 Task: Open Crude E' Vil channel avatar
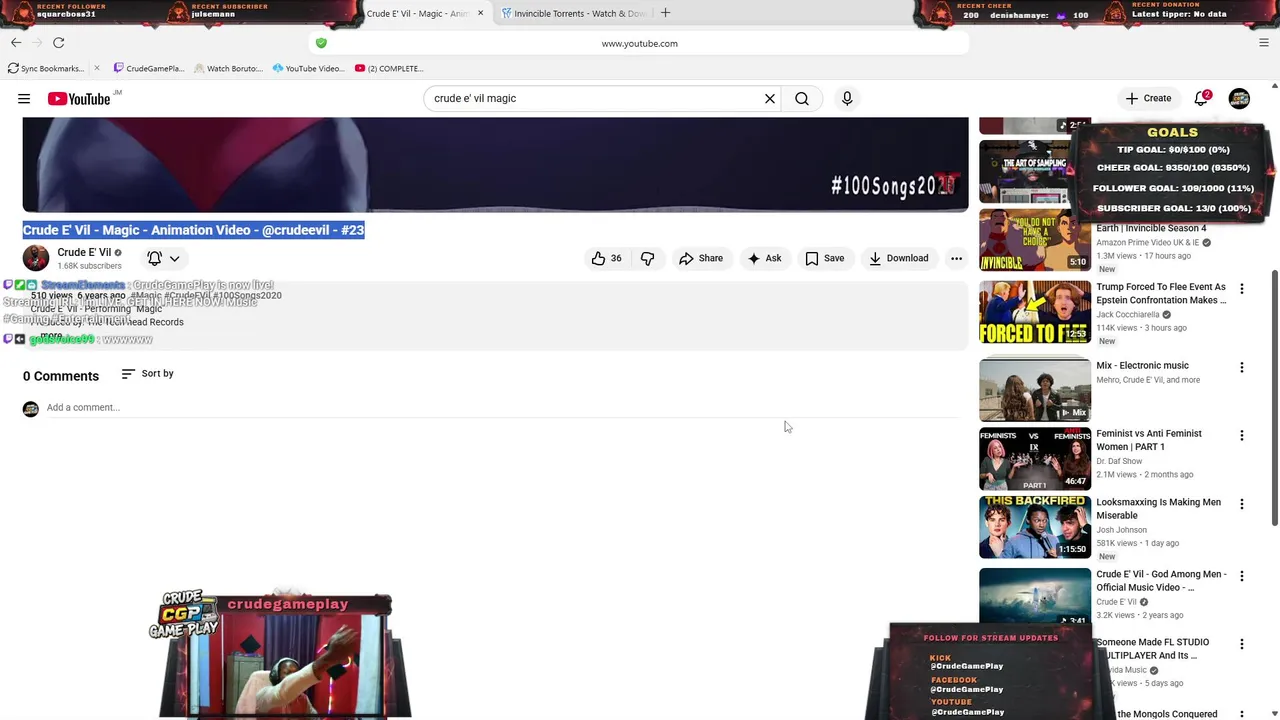(36, 258)
